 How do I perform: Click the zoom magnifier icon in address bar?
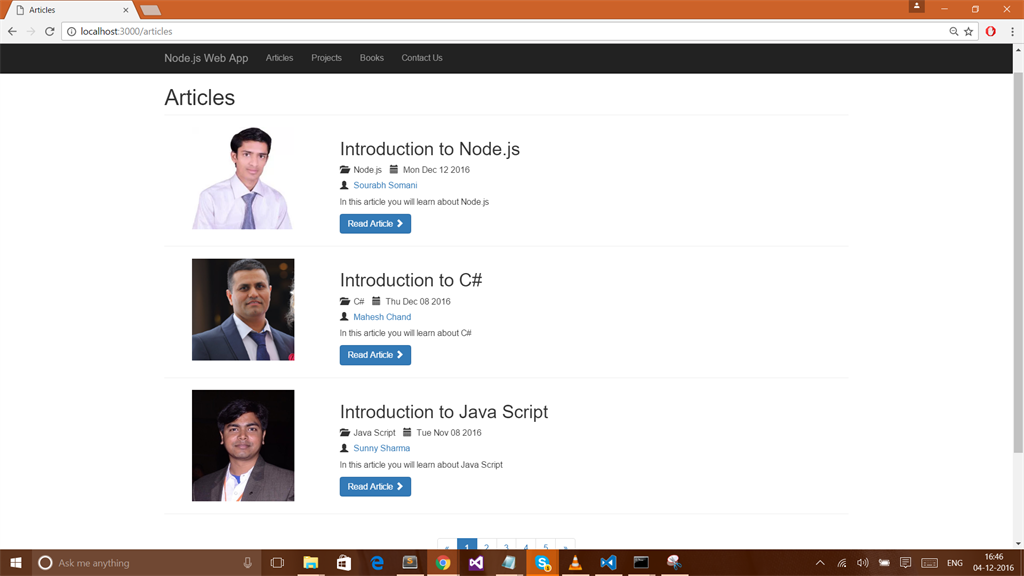953,31
